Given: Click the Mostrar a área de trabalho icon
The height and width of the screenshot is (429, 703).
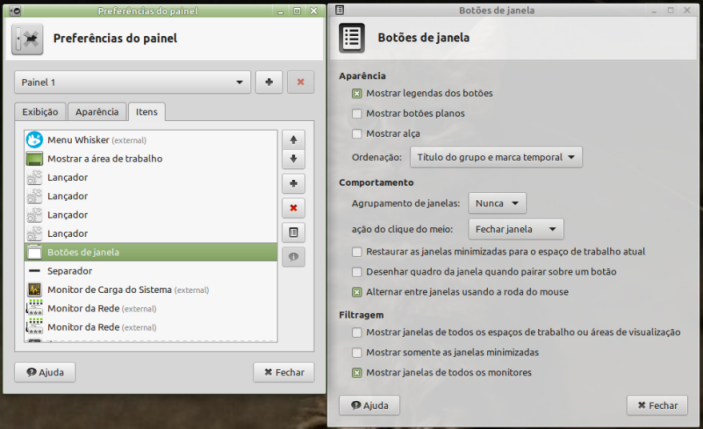Looking at the screenshot, I should [x=35, y=159].
